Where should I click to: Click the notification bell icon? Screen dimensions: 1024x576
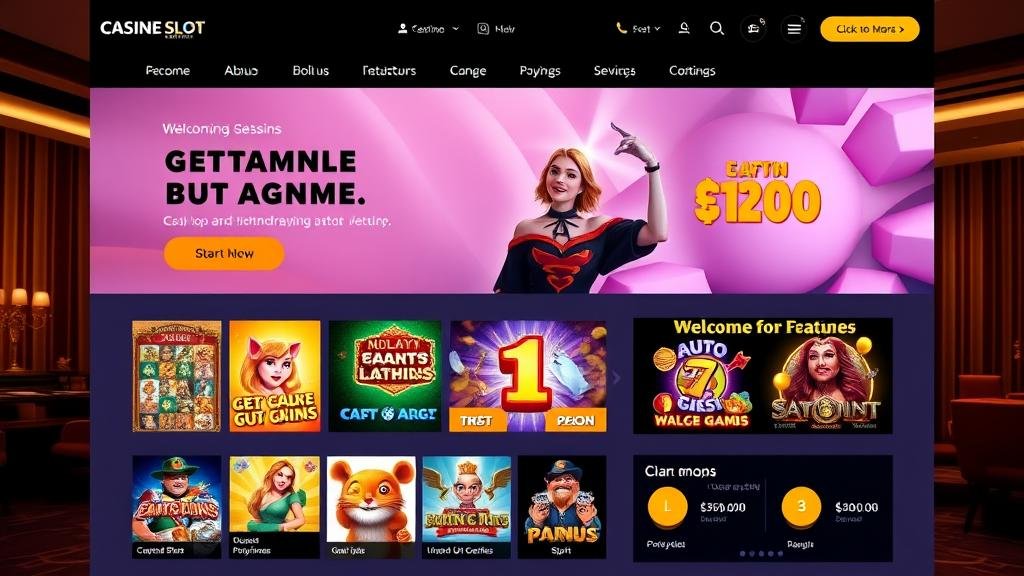(684, 29)
